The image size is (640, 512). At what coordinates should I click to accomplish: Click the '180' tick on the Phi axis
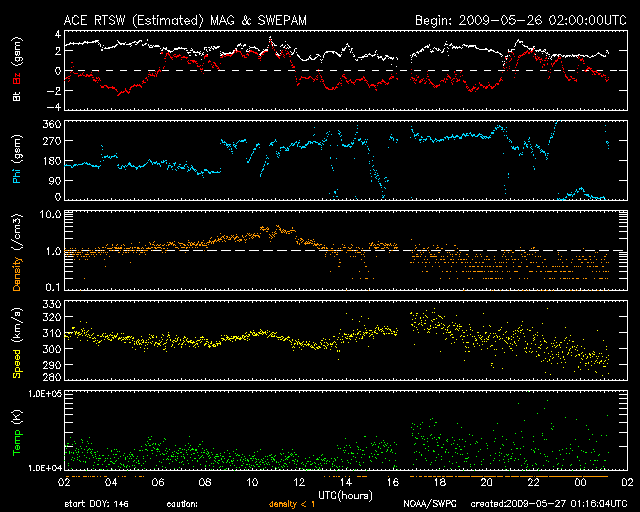tap(52, 161)
